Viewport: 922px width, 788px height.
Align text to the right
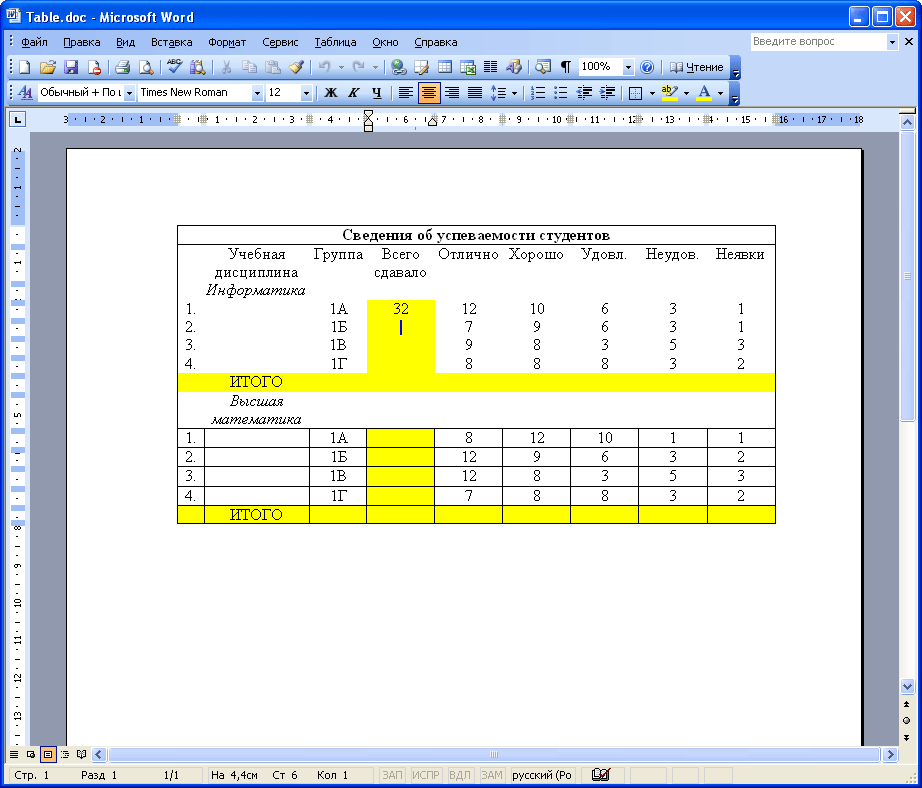pyautogui.click(x=452, y=92)
